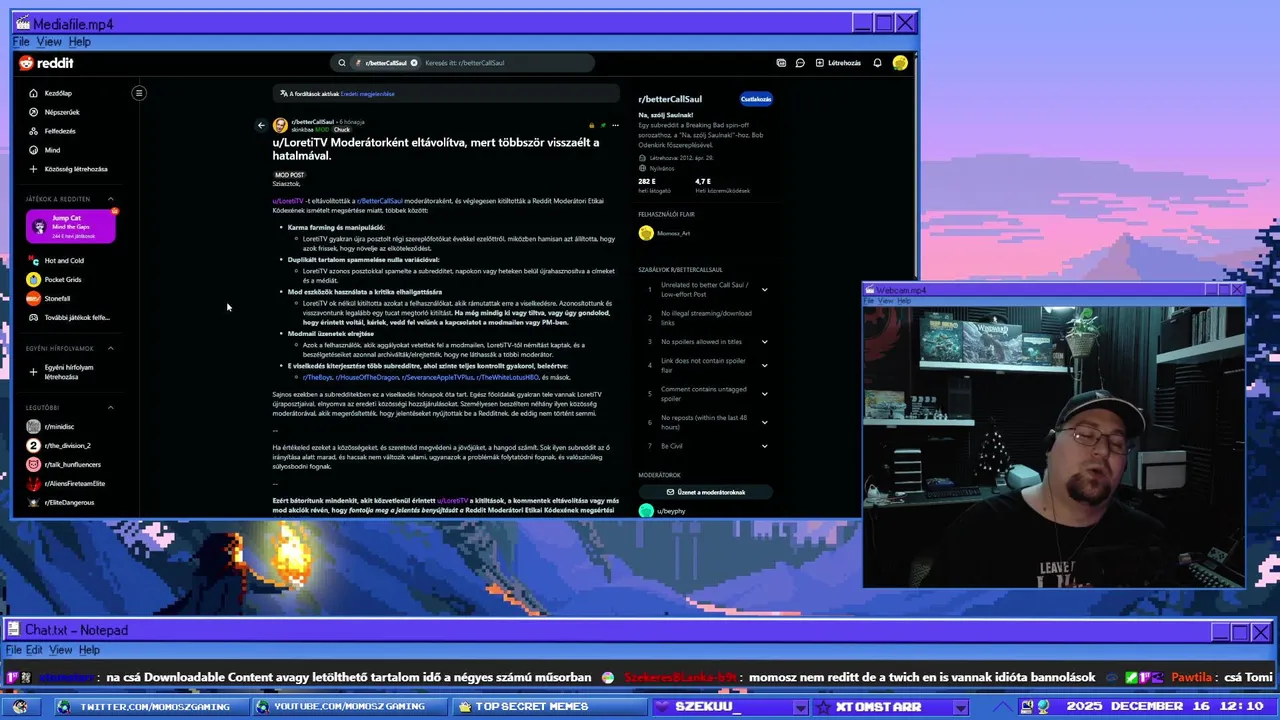The image size is (1280, 720).
Task: Open File menu in Chat.txt Notepad
Action: pos(14,650)
